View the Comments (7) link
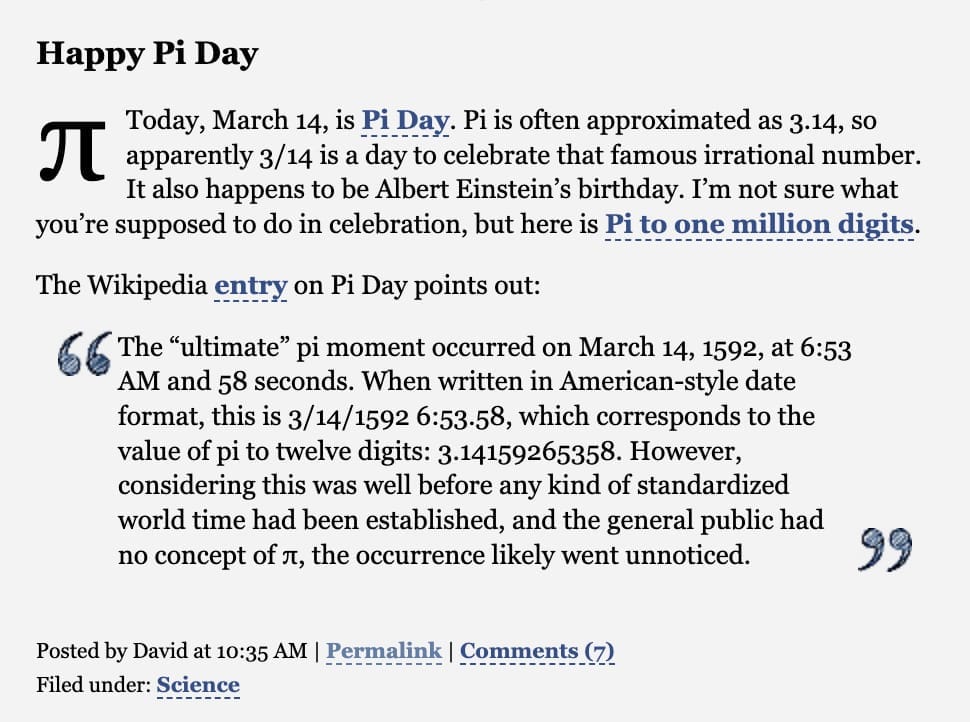 (537, 651)
